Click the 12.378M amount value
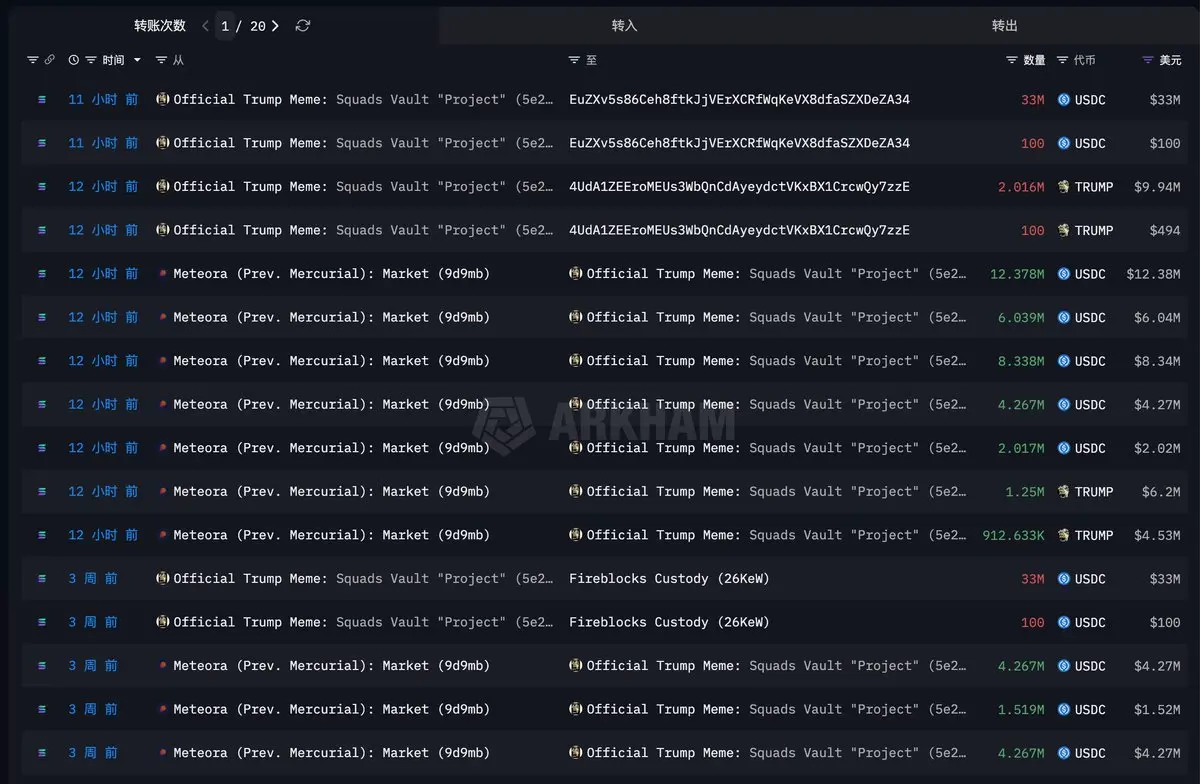This screenshot has width=1200, height=784. click(1017, 274)
